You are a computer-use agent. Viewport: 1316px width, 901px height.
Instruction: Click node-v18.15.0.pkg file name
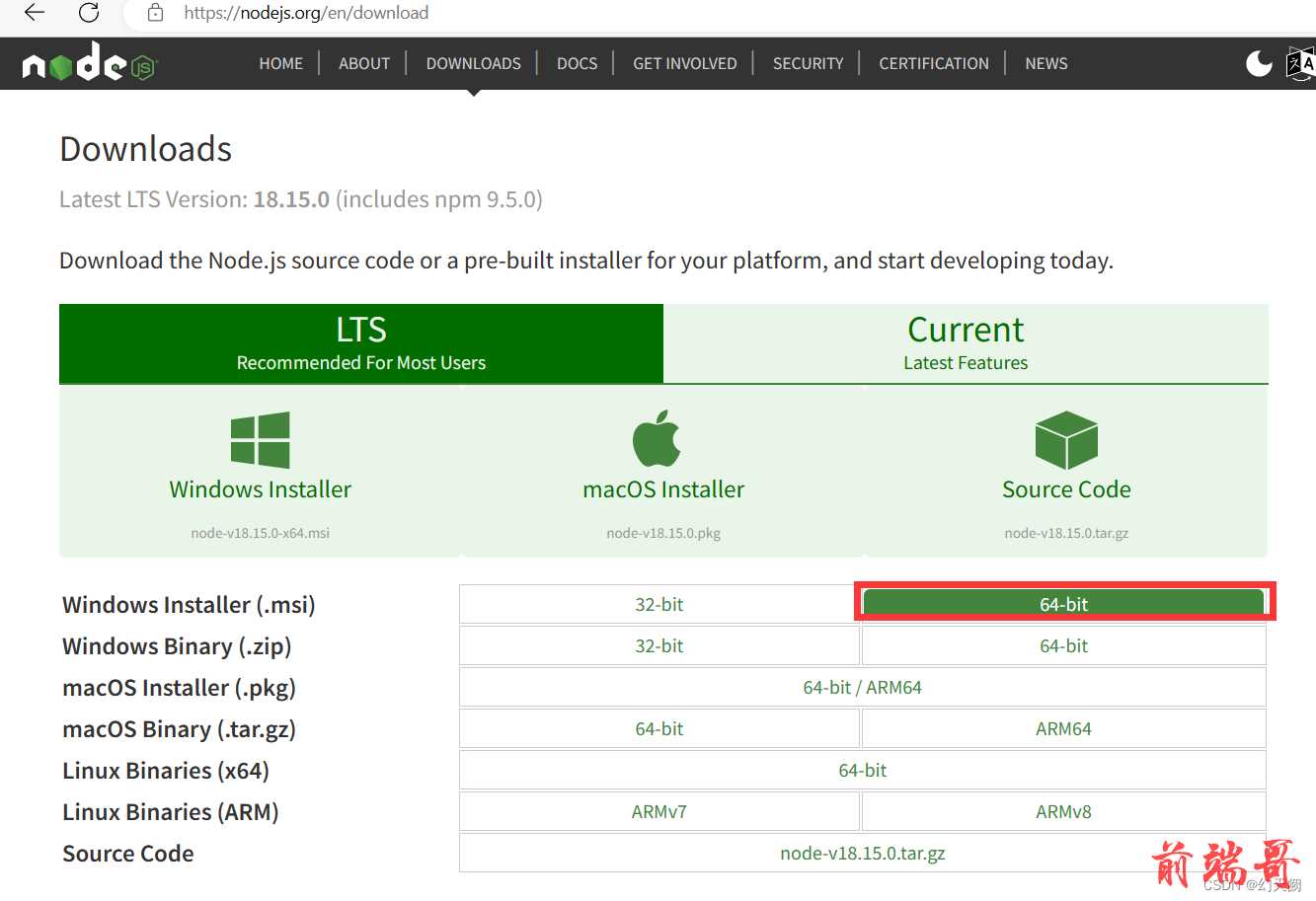click(x=663, y=533)
